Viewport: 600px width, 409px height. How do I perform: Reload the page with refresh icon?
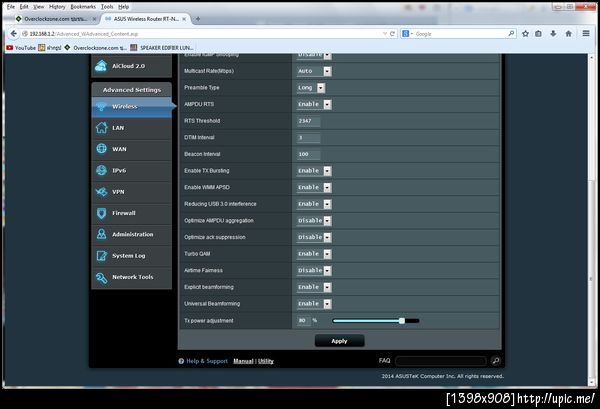pyautogui.click(x=392, y=34)
